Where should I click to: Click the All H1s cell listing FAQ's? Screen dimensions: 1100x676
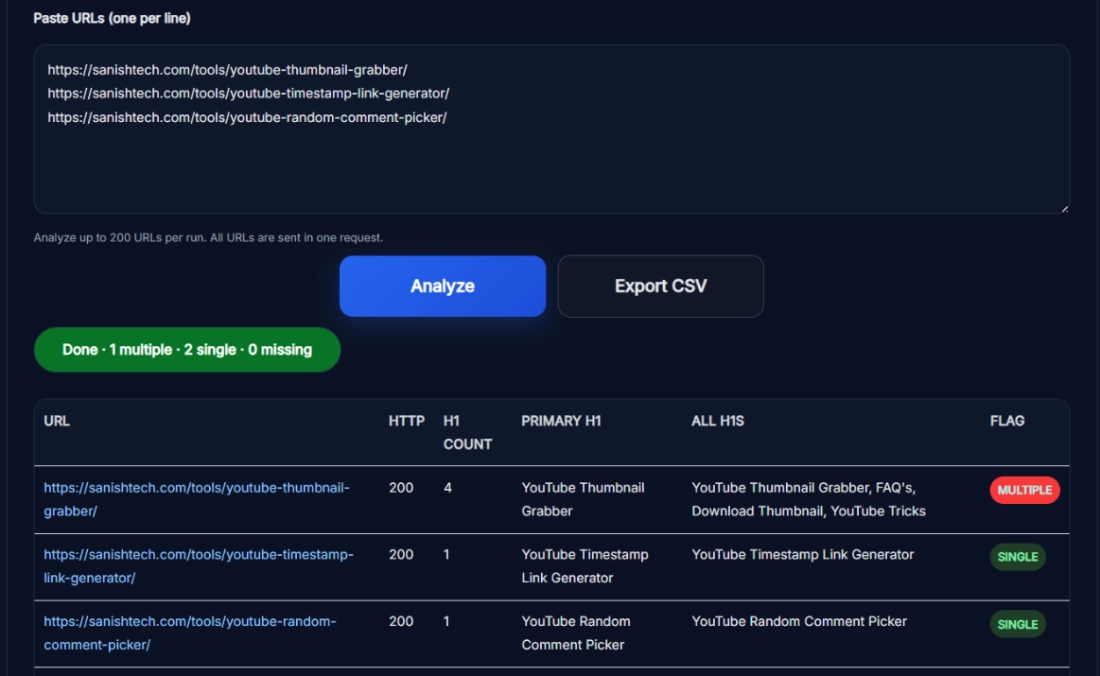click(808, 499)
